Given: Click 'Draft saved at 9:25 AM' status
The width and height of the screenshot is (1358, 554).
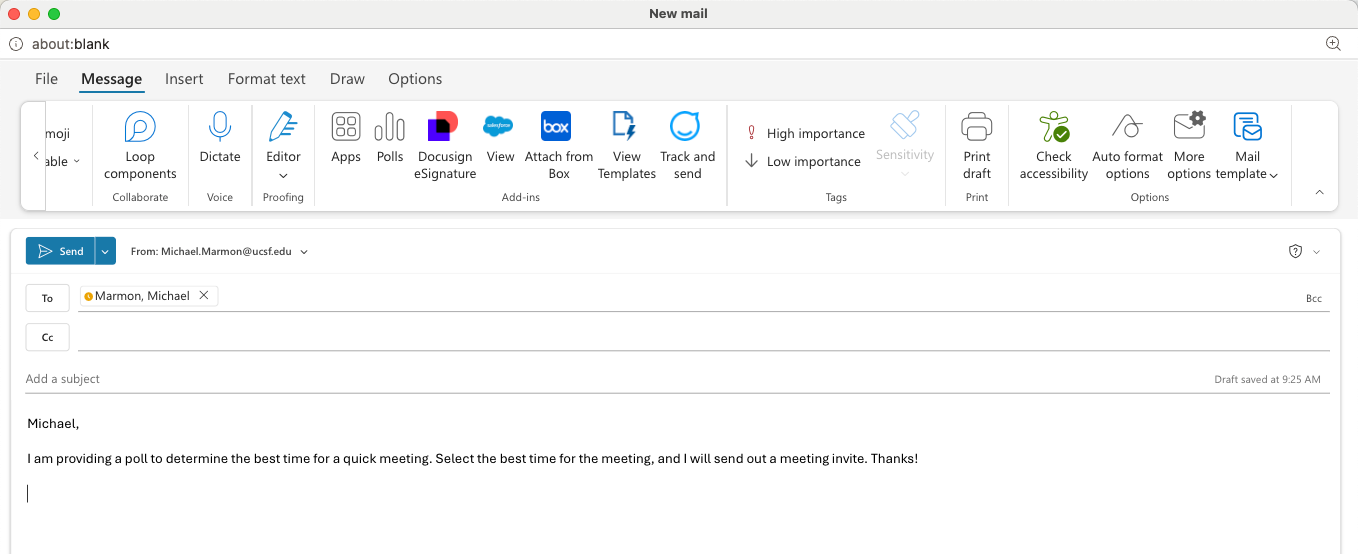Looking at the screenshot, I should coord(1267,380).
